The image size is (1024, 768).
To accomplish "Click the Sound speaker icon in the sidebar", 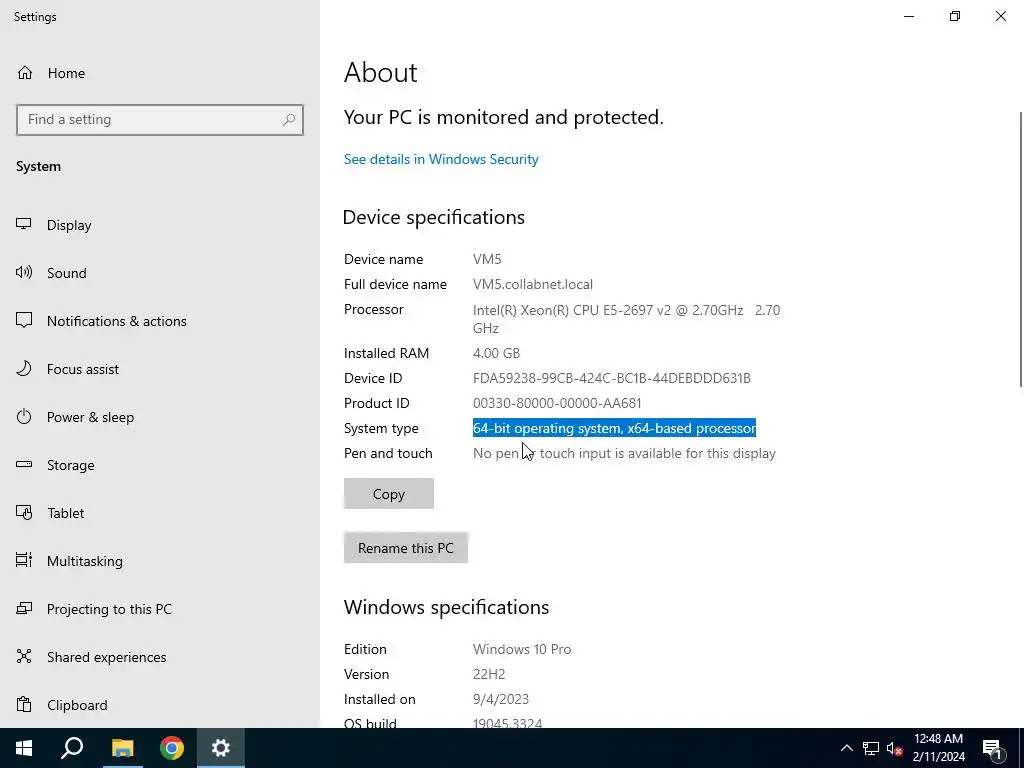I will [24, 272].
